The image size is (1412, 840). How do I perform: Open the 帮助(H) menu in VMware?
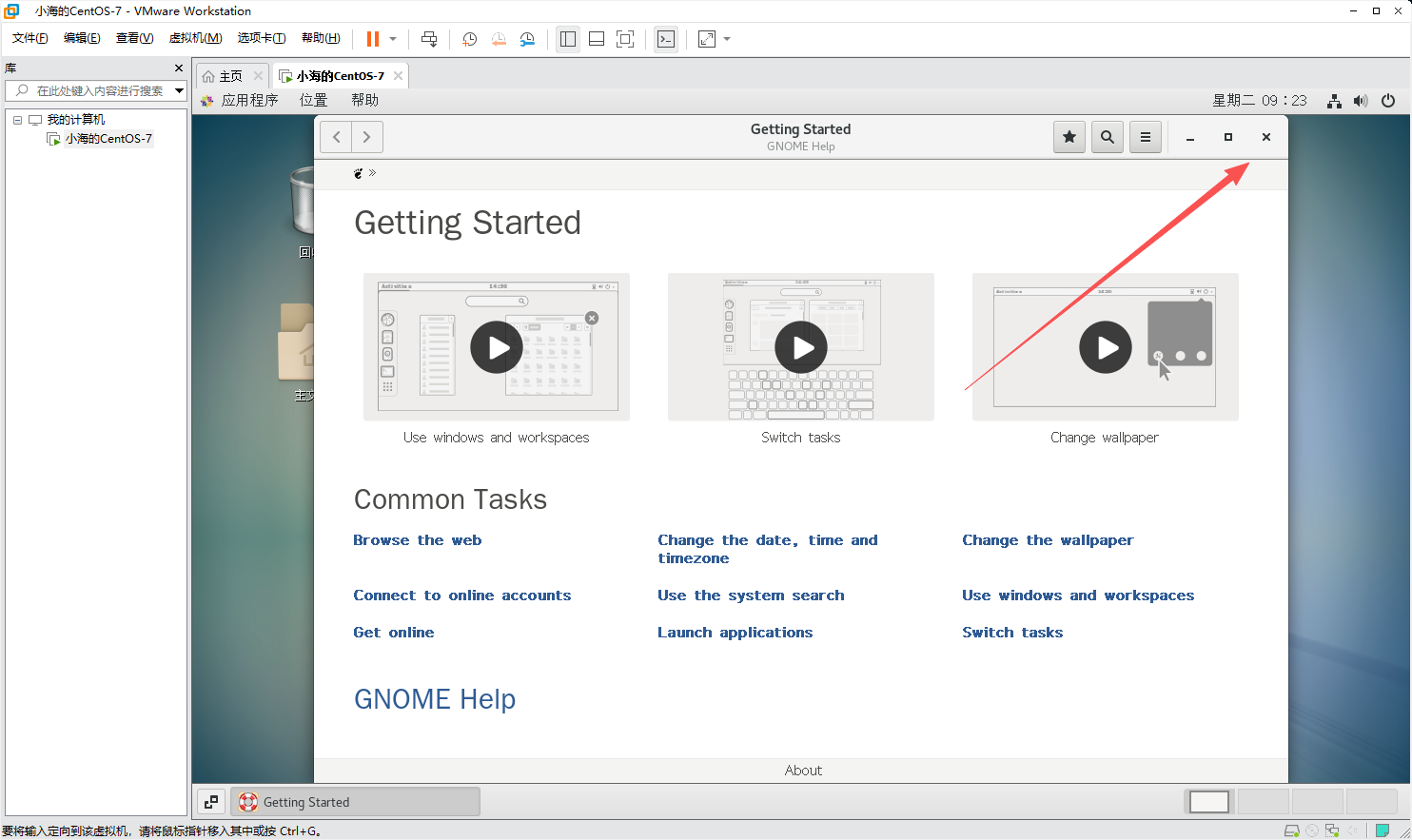(x=321, y=38)
